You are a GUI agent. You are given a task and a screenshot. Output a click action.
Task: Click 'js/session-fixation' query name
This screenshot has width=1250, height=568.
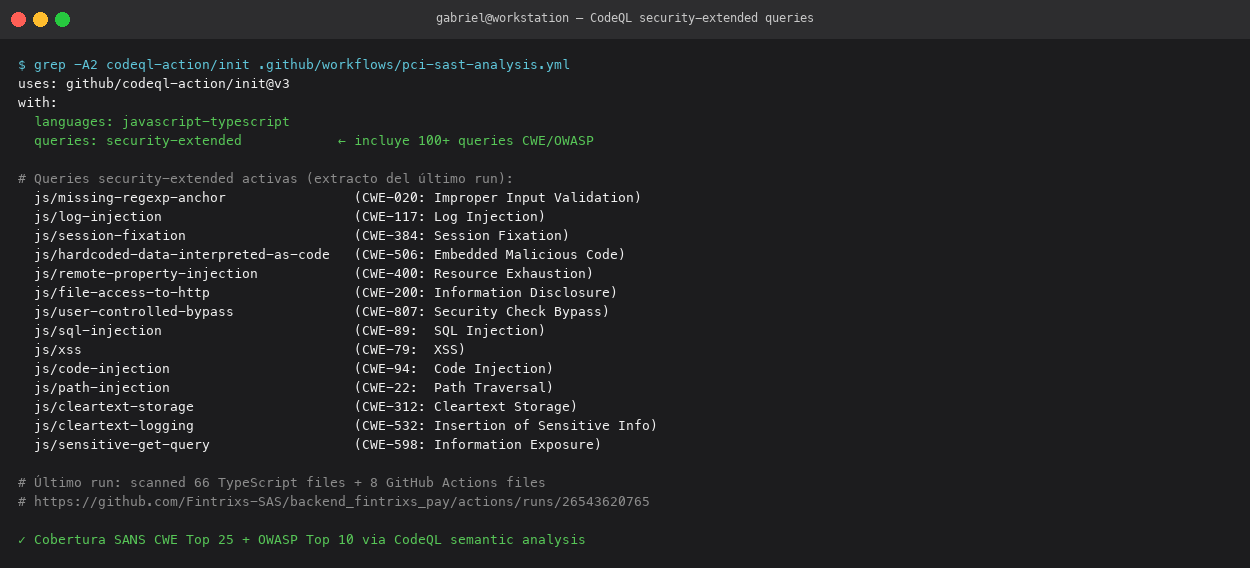coord(110,236)
